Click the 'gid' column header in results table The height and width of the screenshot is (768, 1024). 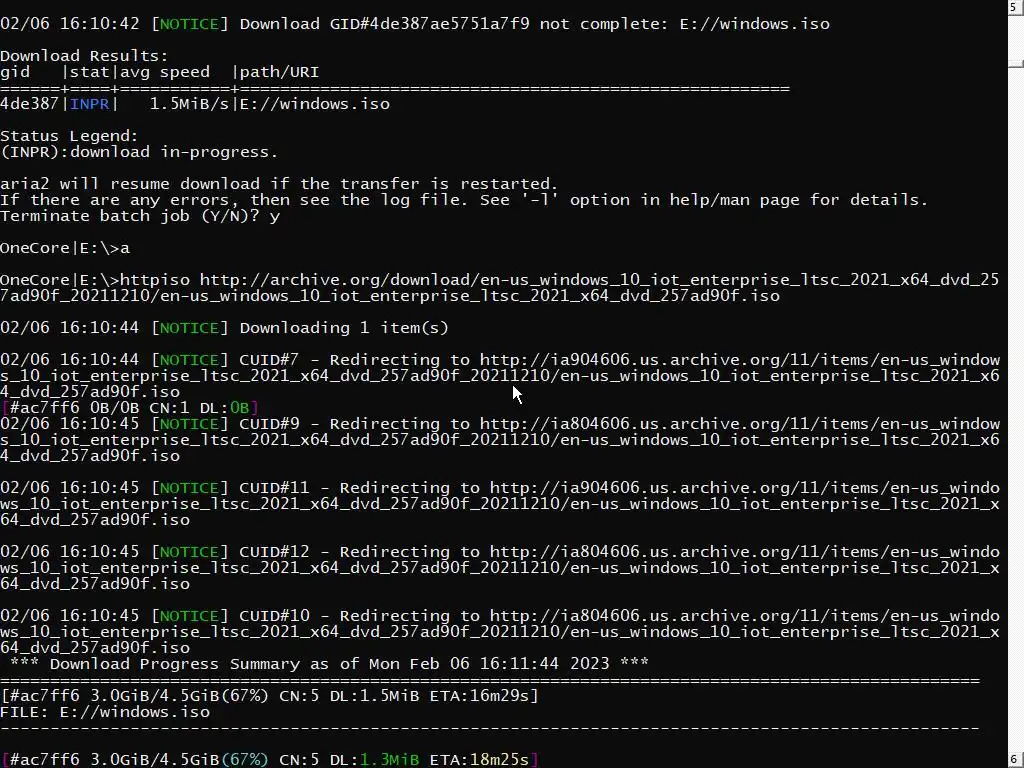click(15, 72)
